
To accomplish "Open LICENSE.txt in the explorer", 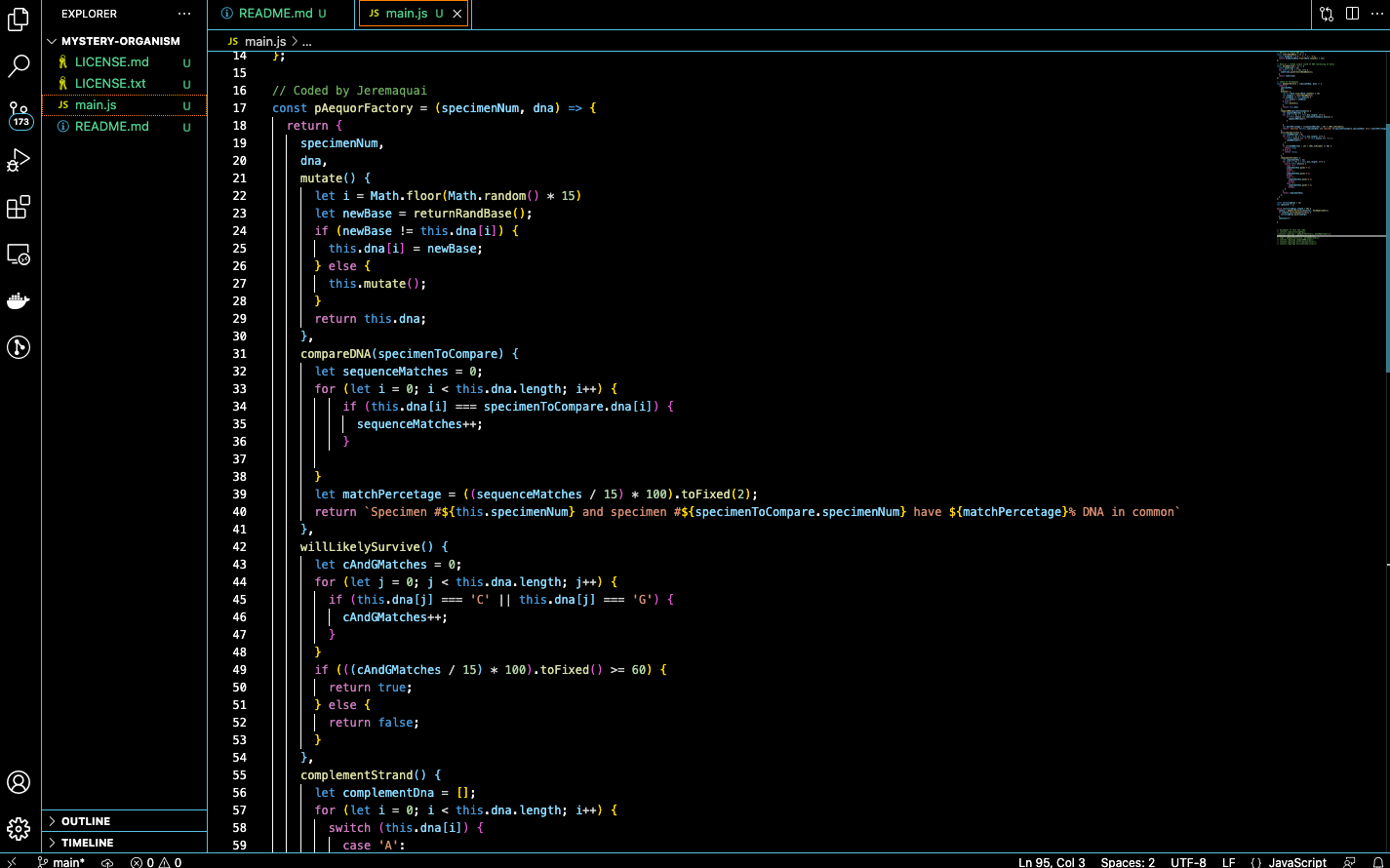I will coord(124,84).
